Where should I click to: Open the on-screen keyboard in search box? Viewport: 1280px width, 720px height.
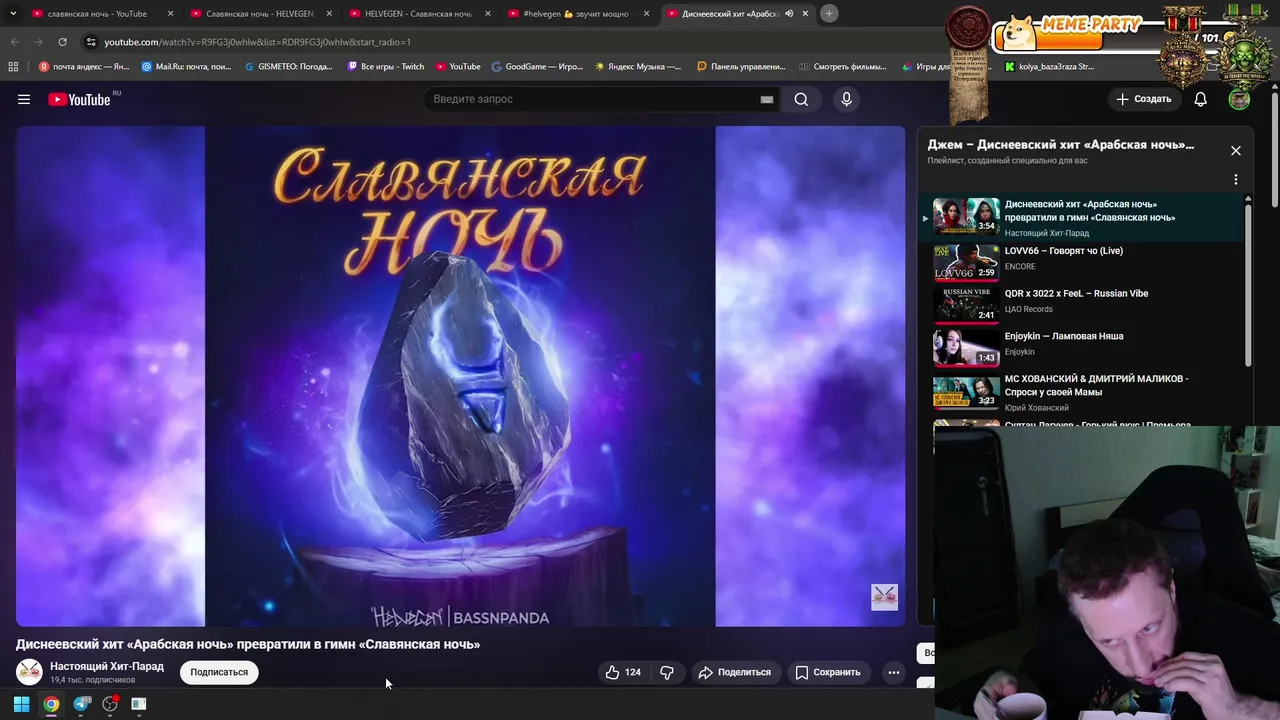(767, 99)
